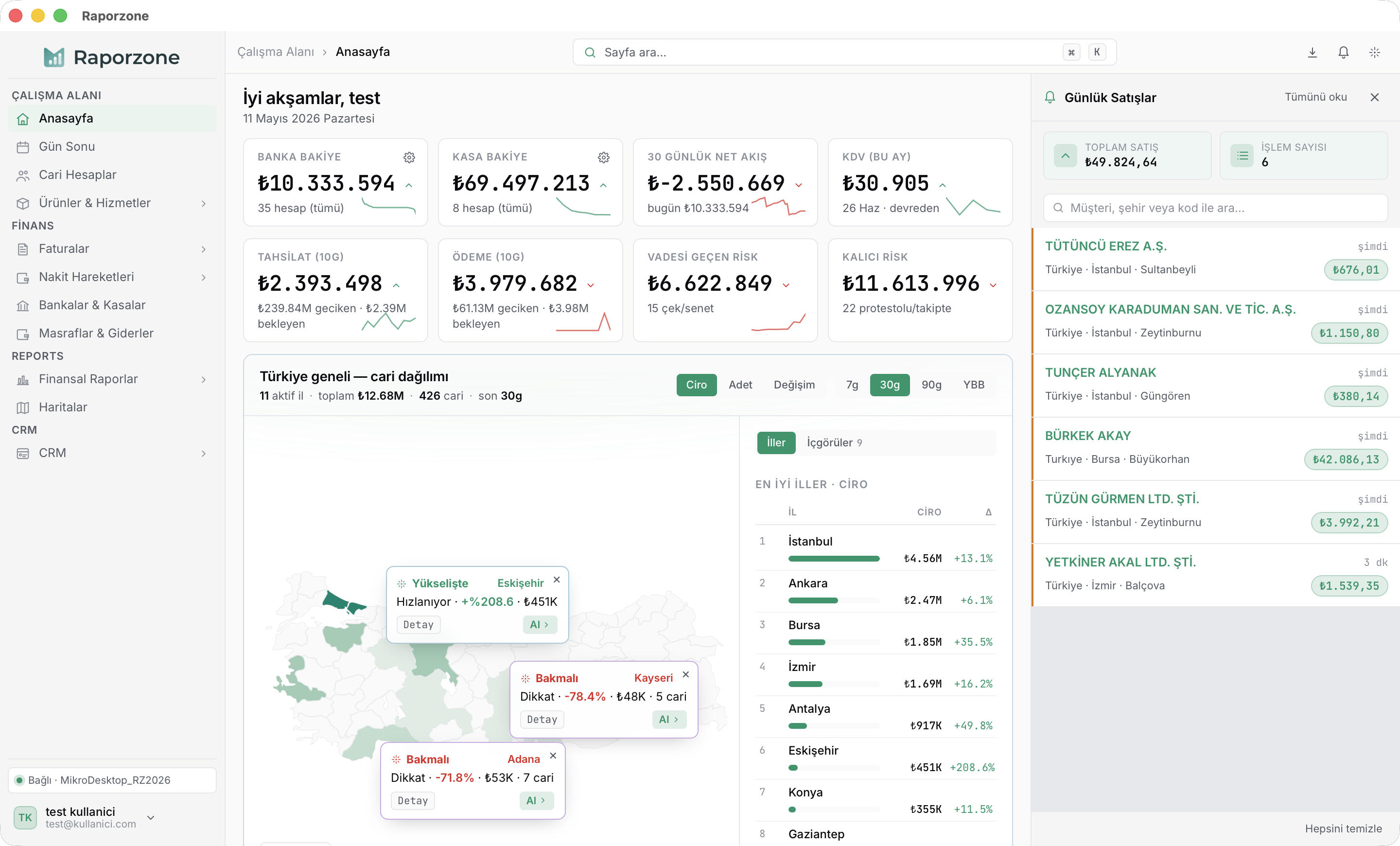Click the İşlem Sayısı list icon
The height and width of the screenshot is (846, 1400).
point(1242,155)
